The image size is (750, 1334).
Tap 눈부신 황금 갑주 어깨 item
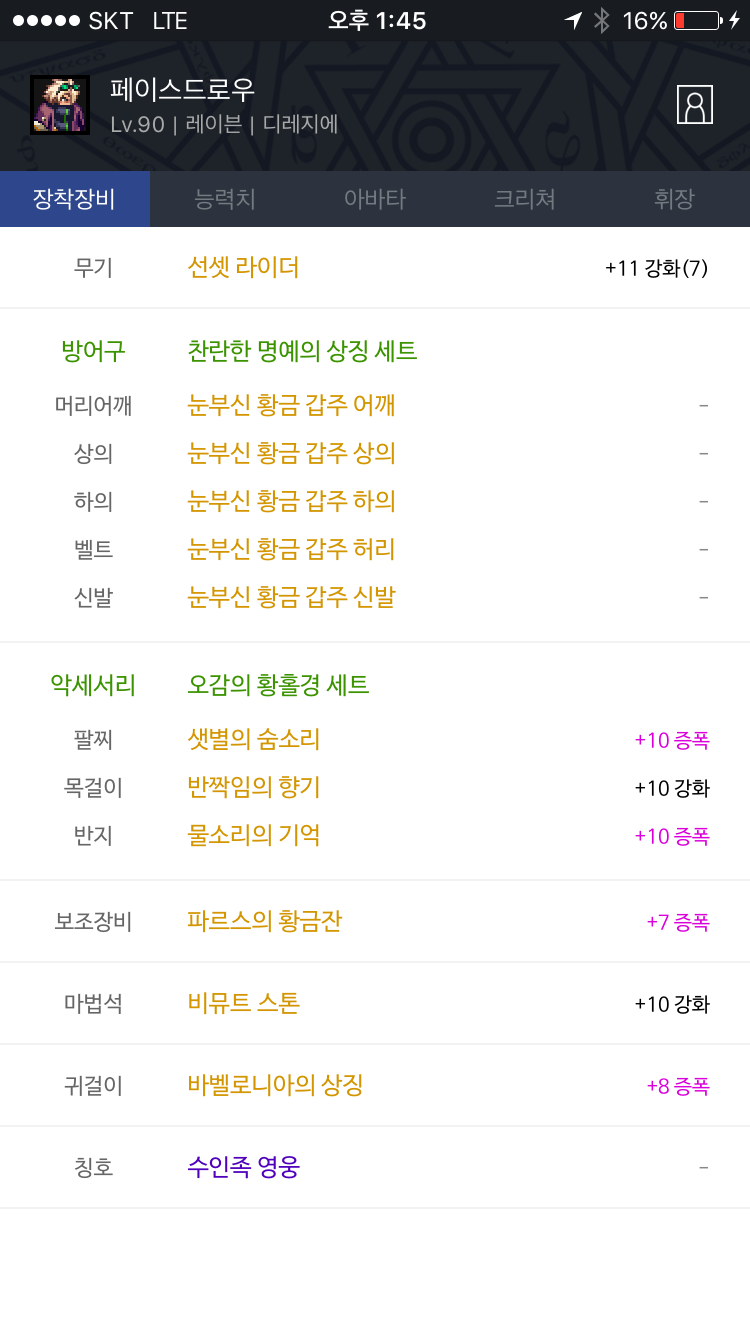pos(291,405)
